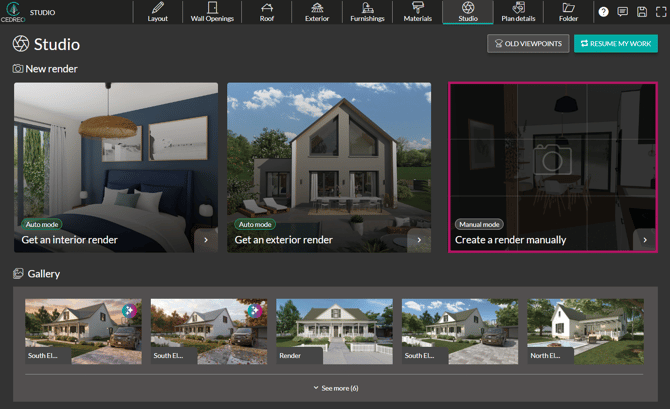Click the Gallery heading text
This screenshot has width=670, height=409.
(44, 274)
